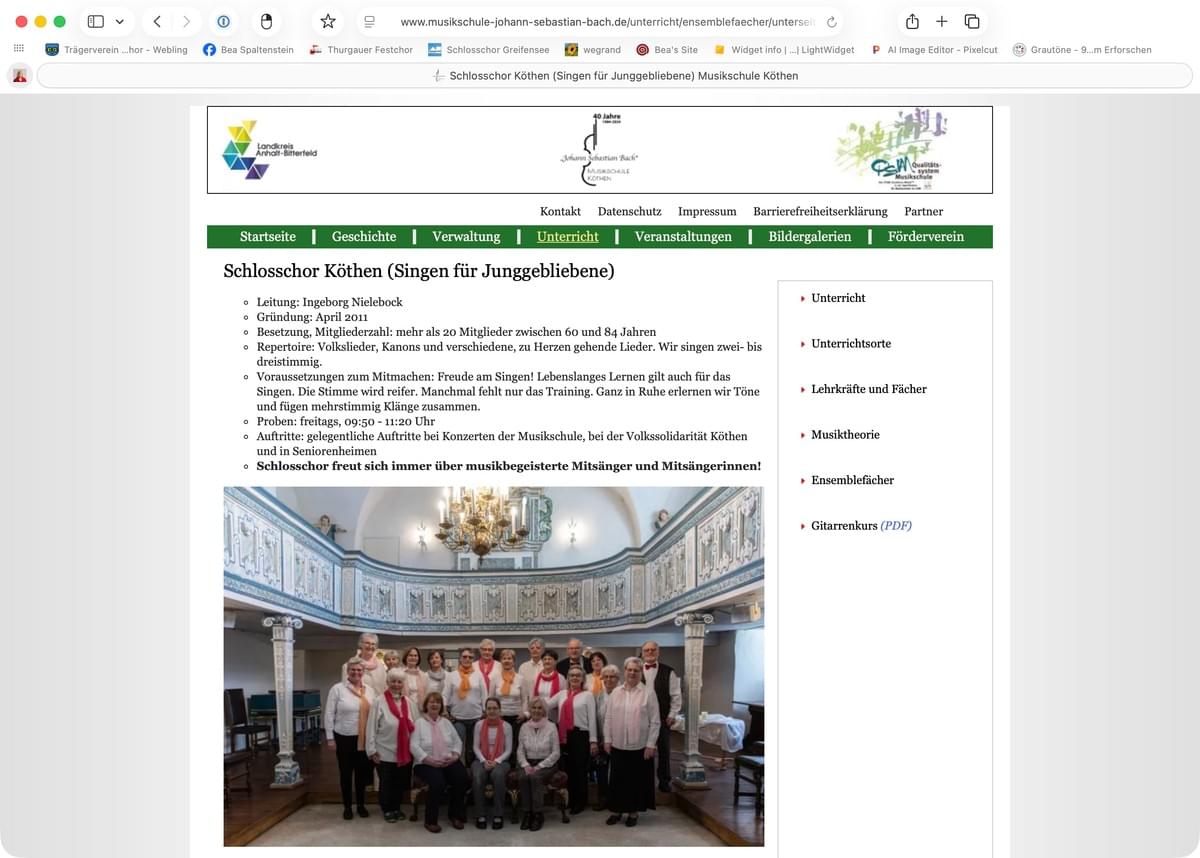Image resolution: width=1200 pixels, height=858 pixels.
Task: Open Unterricht in green menu
Action: [567, 237]
